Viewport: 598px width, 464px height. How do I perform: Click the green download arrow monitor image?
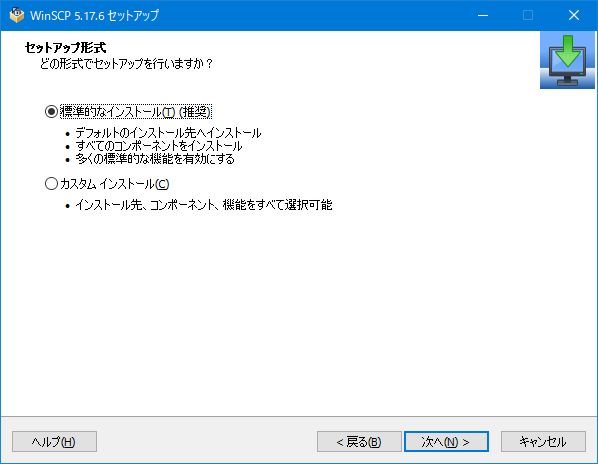coord(567,60)
